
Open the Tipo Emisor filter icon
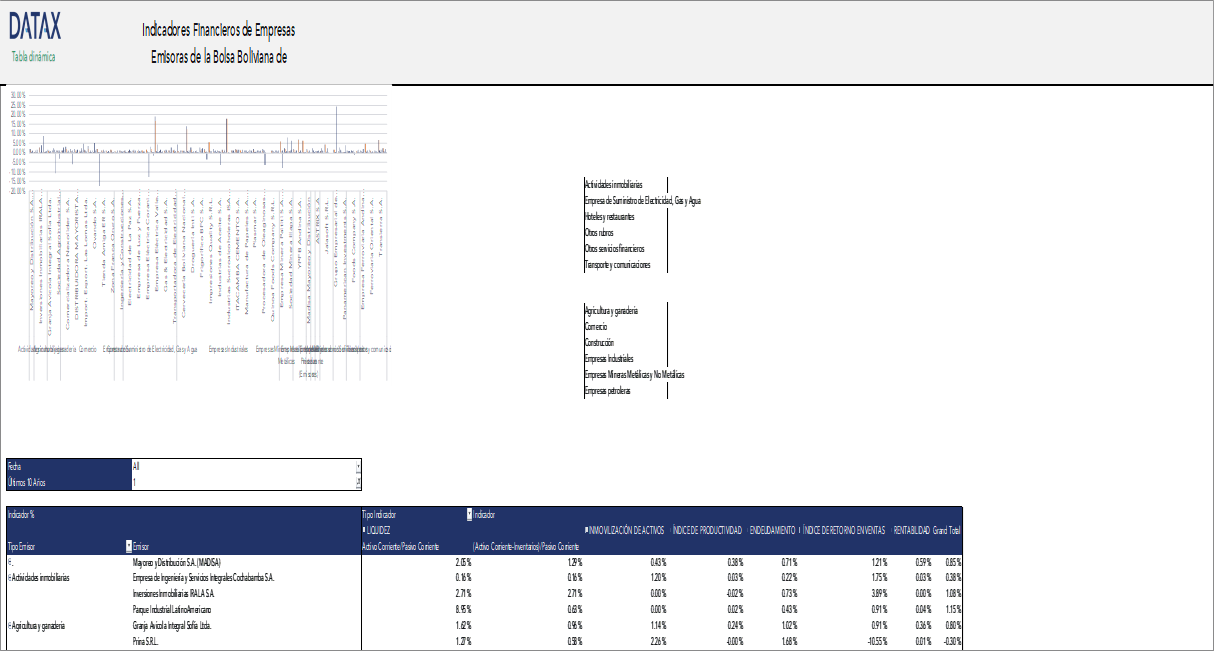click(x=127, y=546)
